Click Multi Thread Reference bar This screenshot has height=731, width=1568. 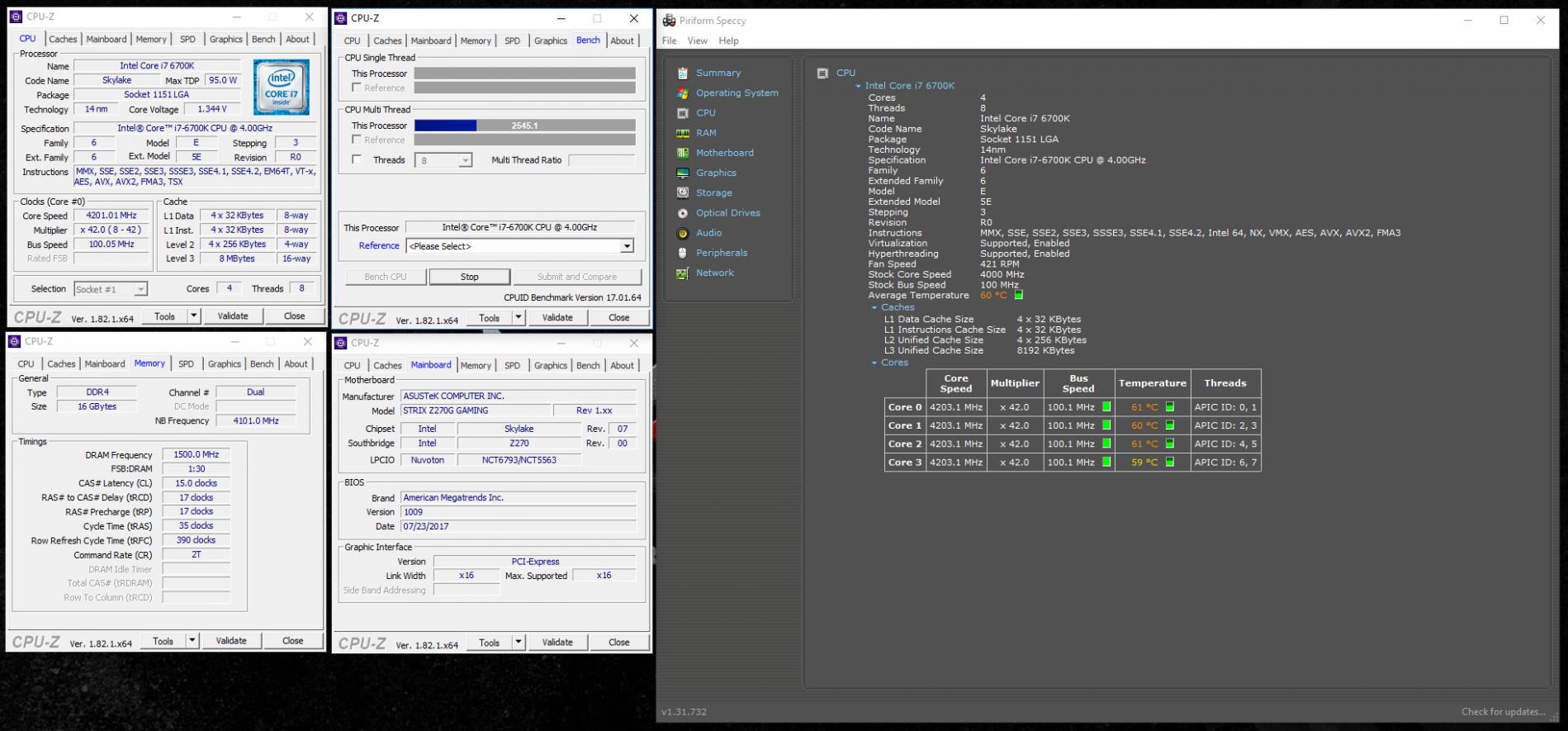tap(524, 140)
